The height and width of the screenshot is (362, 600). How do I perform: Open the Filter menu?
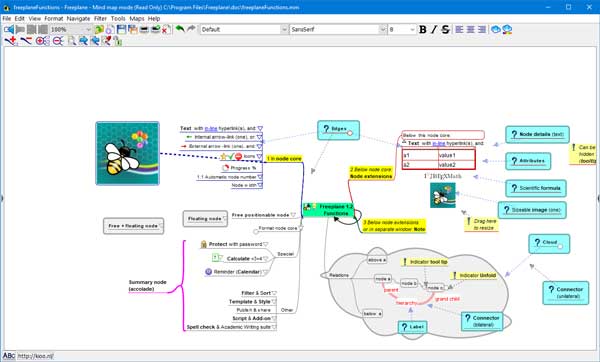coord(100,18)
